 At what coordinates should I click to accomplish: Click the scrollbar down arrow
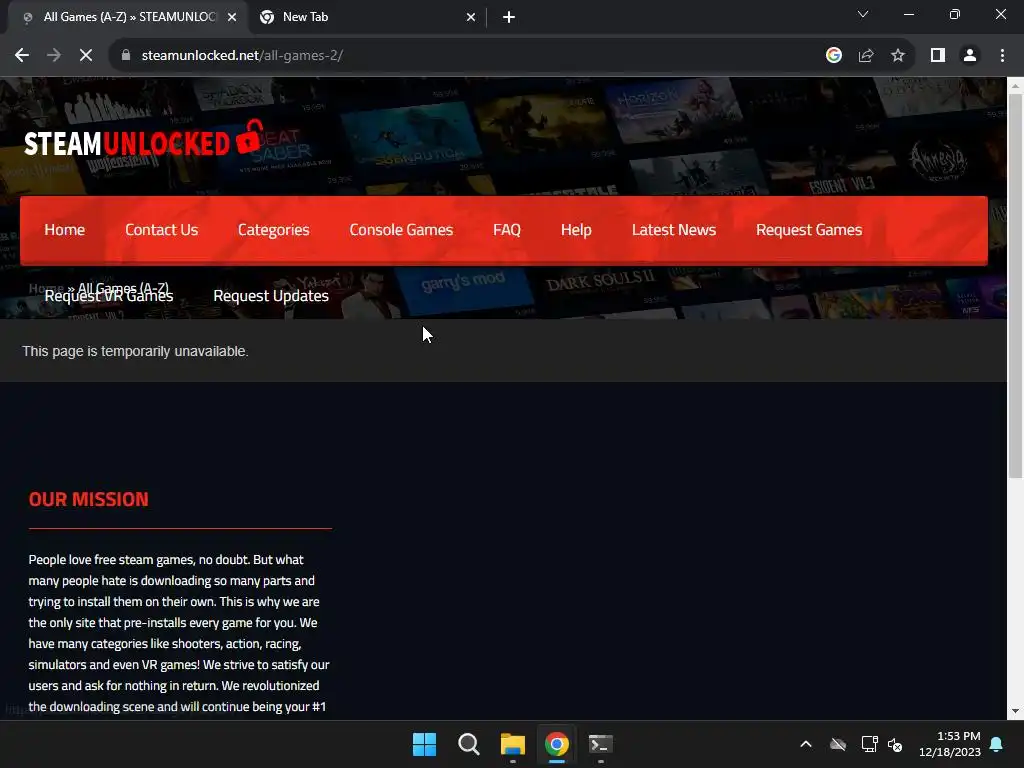[x=1016, y=711]
